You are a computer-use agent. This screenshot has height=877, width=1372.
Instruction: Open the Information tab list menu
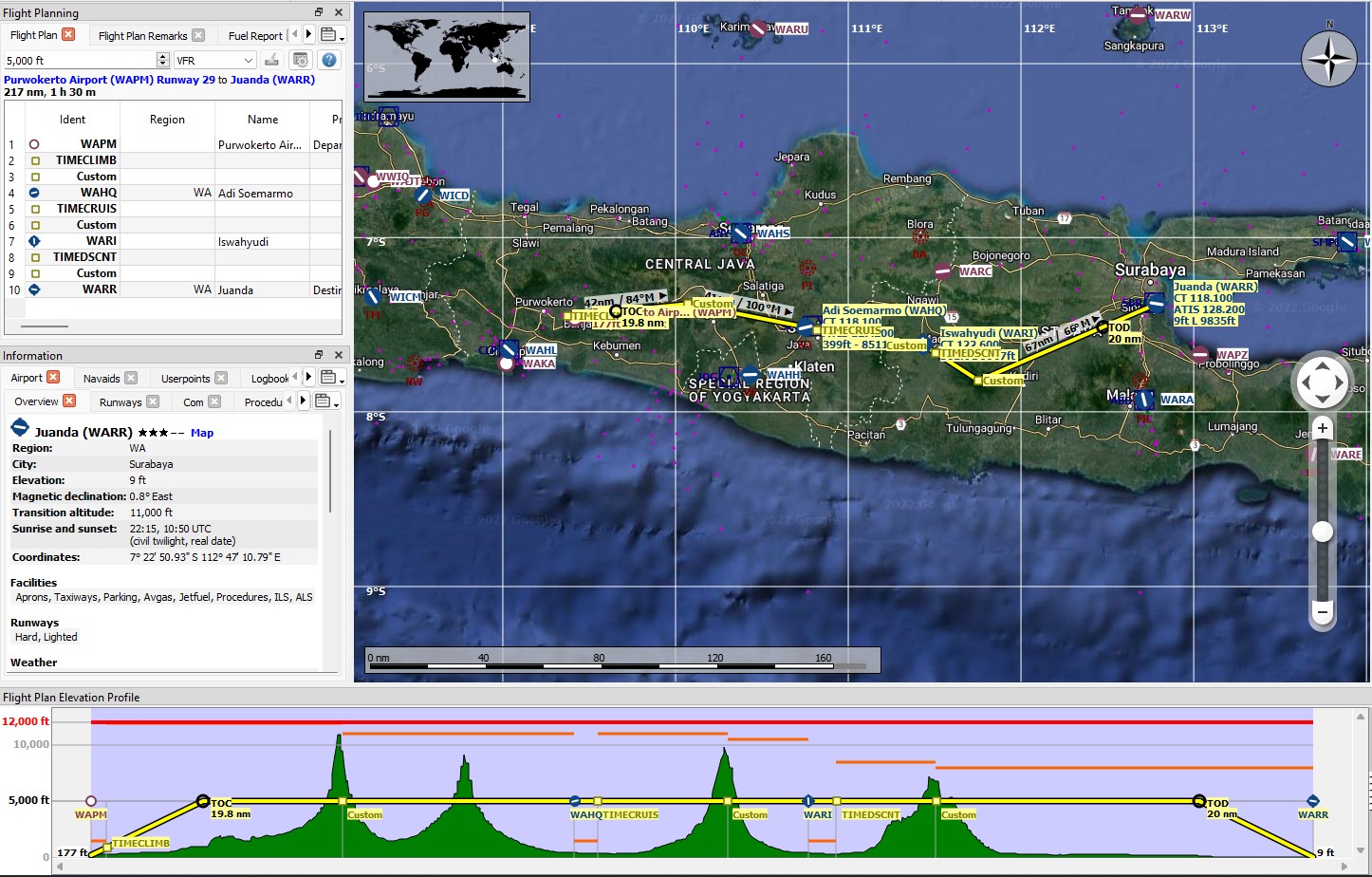tap(331, 378)
